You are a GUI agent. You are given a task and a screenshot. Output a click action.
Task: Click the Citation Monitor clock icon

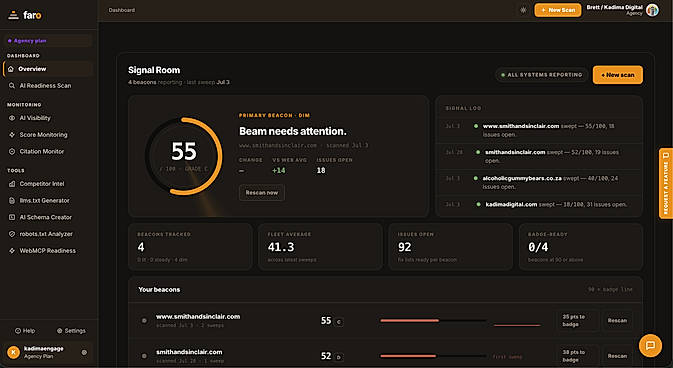point(12,151)
